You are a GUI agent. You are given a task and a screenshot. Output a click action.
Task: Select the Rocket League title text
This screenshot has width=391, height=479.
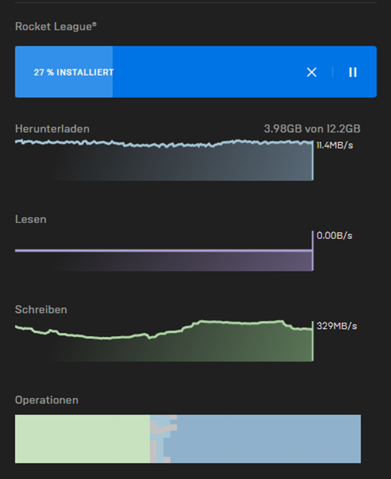[x=56, y=26]
